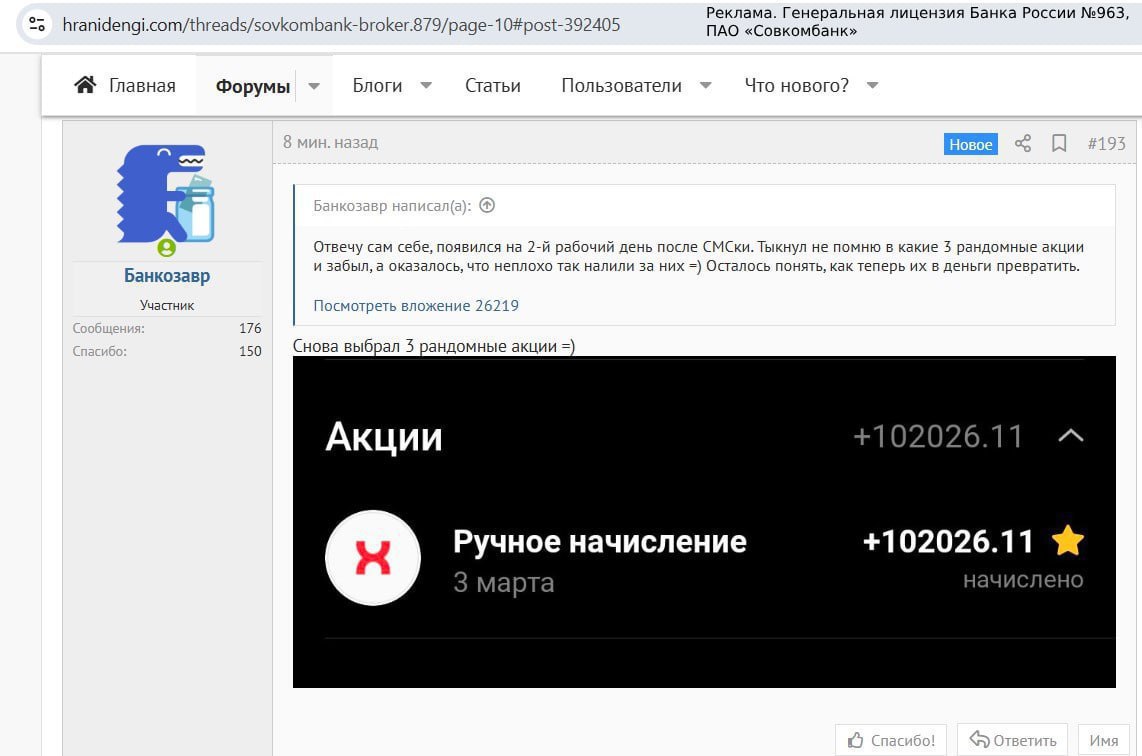Open the Статьи menu item
Viewport: 1142px width, 756px height.
[x=492, y=86]
